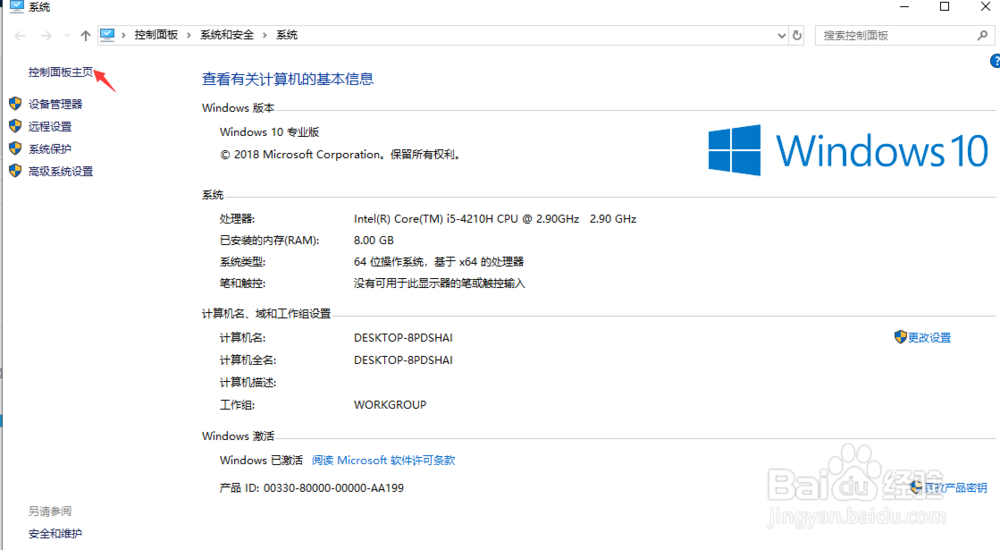This screenshot has height=550, width=1000.
Task: Select 系统和安全 in the breadcrumb path
Action: [x=226, y=35]
